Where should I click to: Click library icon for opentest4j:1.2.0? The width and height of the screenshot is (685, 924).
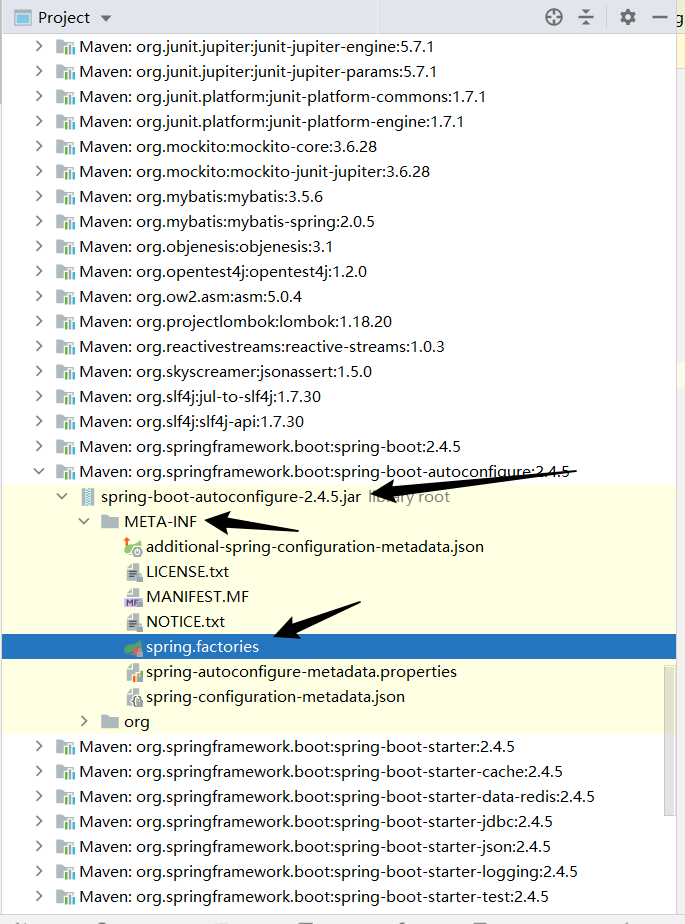pos(65,272)
